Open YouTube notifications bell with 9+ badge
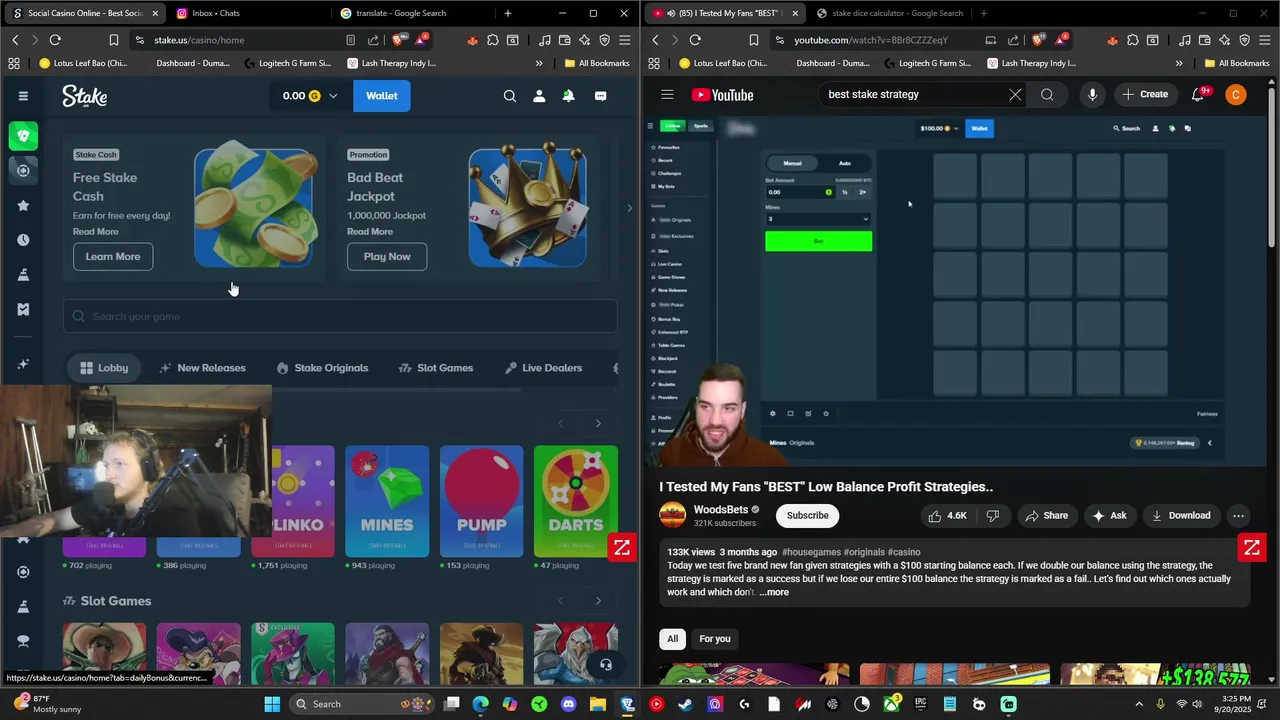Viewport: 1280px width, 720px height. coord(1198,95)
